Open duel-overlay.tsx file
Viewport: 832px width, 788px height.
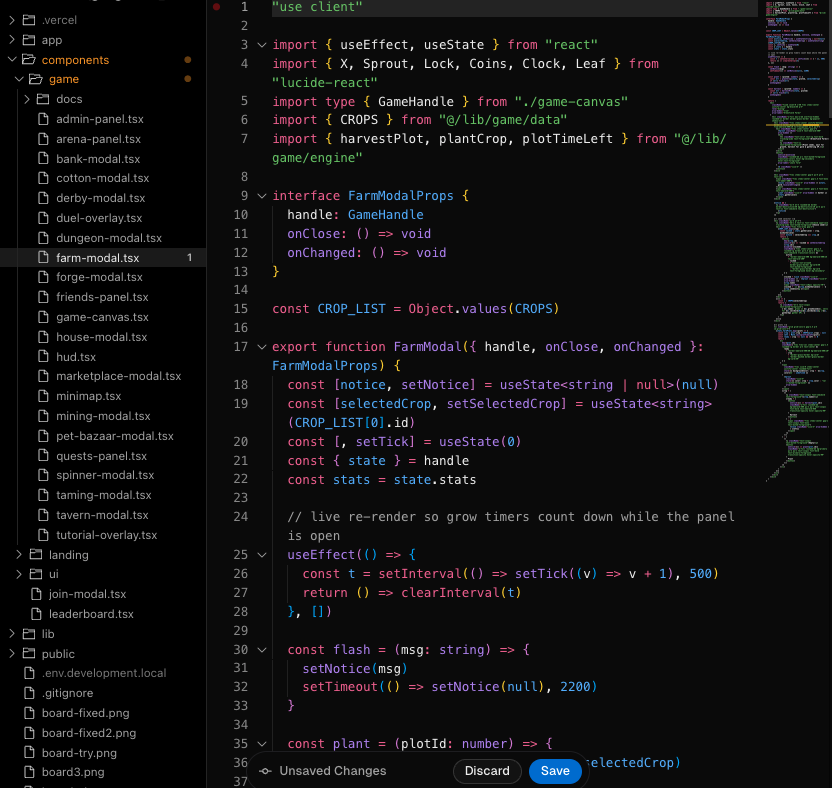[x=99, y=218]
